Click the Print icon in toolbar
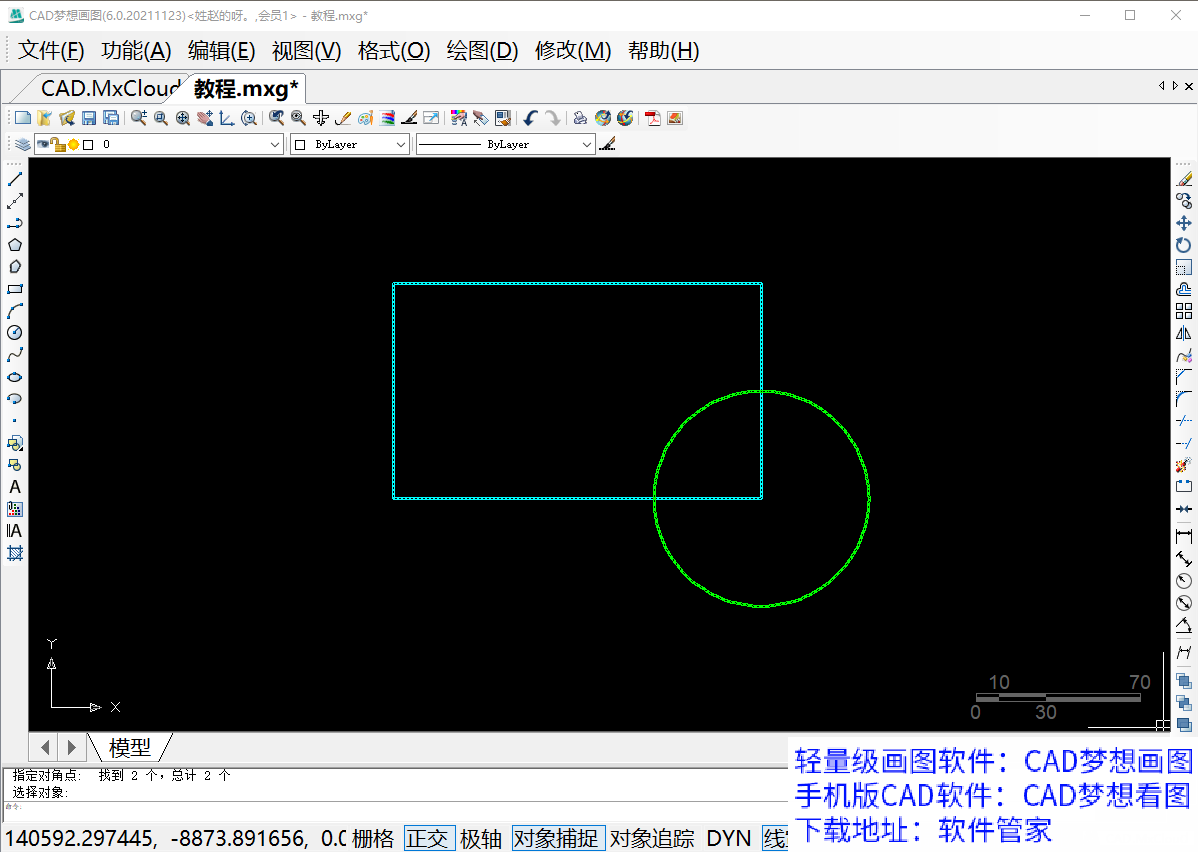Viewport: 1198px width, 852px height. tap(581, 118)
